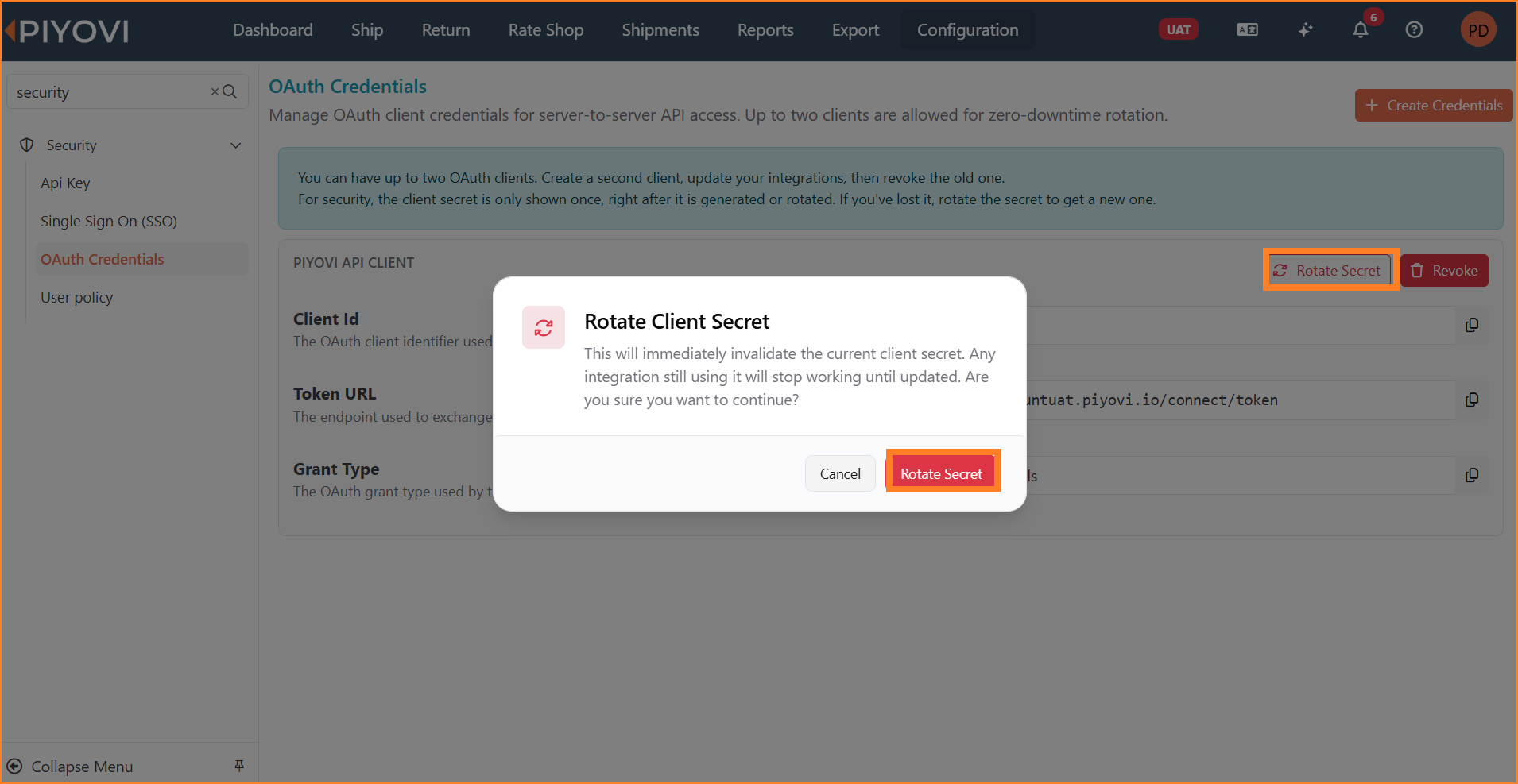Click the Create Credentials button
1518x784 pixels.
click(x=1434, y=106)
